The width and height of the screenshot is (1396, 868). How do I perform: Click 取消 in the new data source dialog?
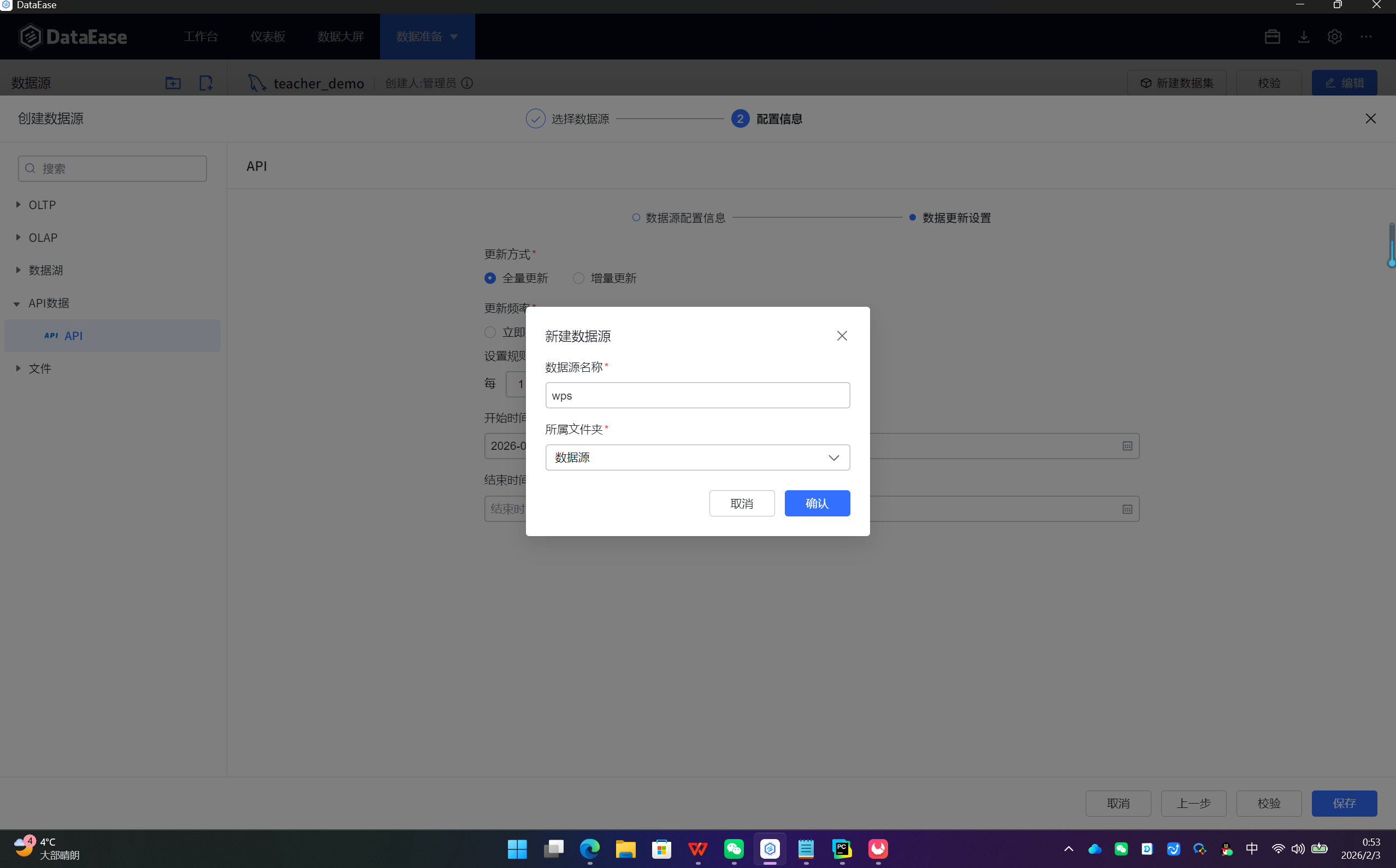(x=741, y=503)
